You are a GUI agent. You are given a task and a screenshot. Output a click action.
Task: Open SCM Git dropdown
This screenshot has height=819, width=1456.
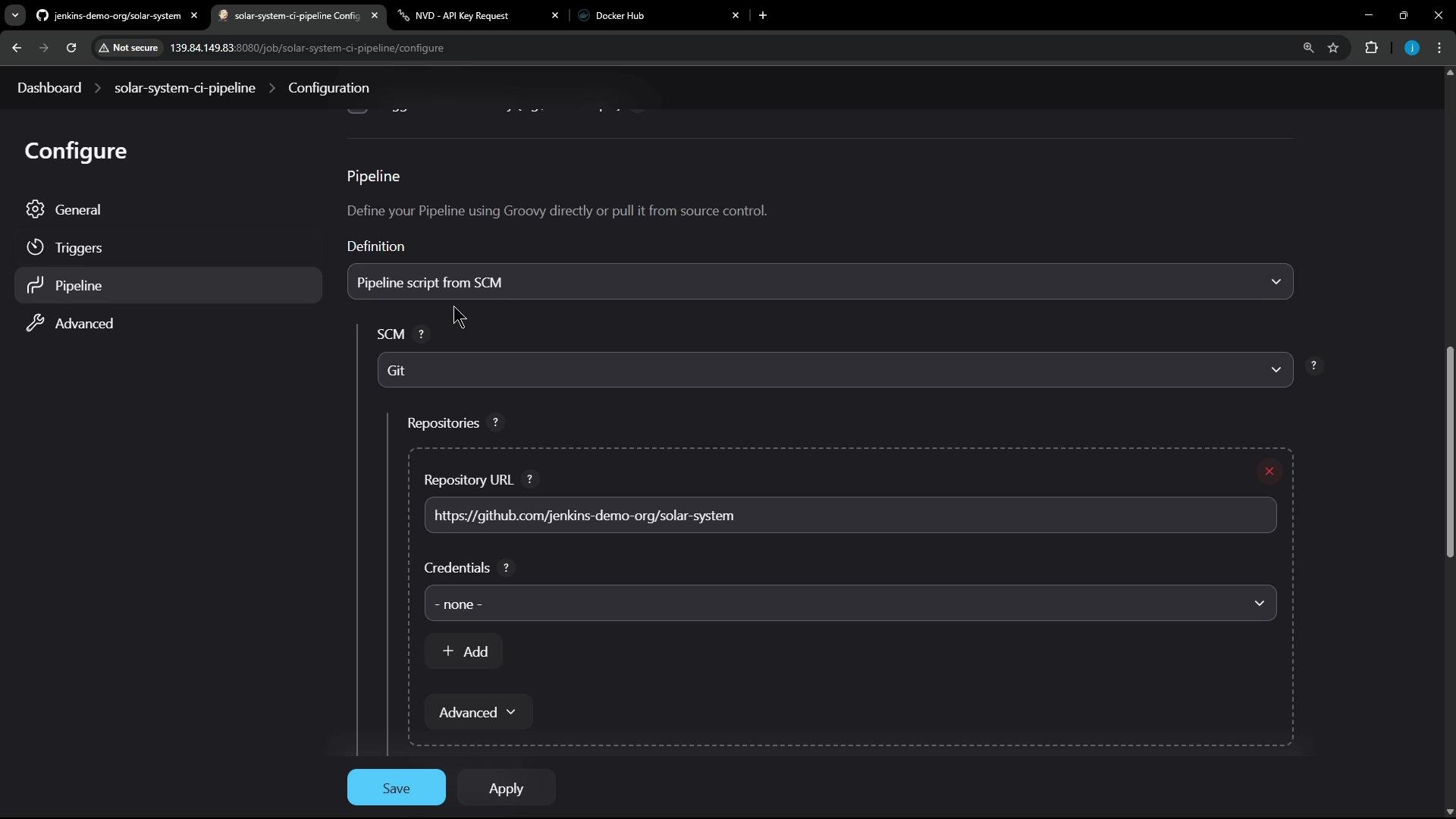pos(835,370)
